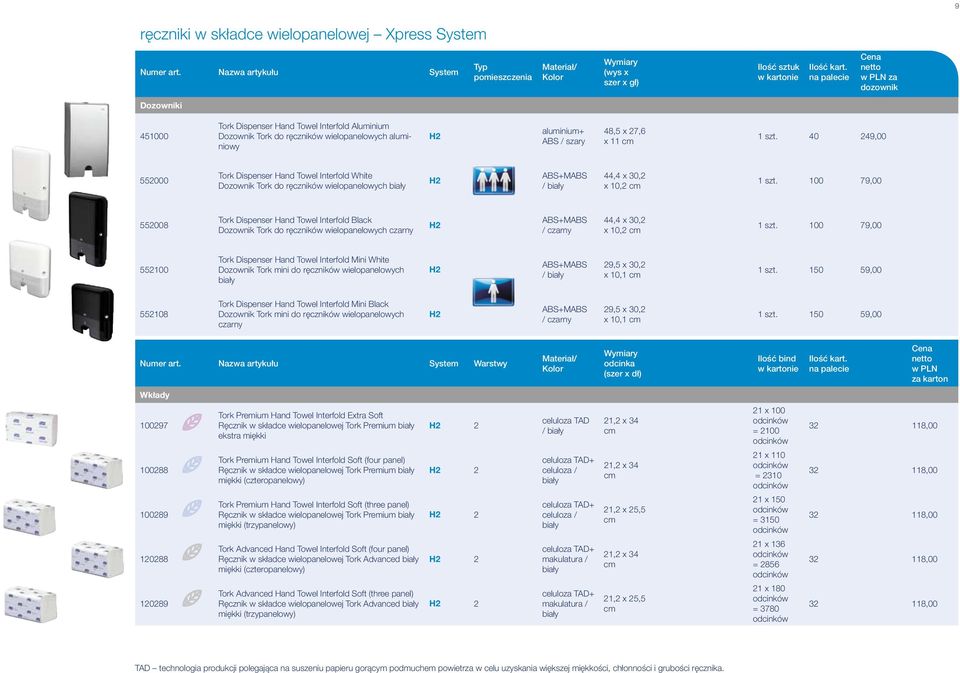Click the 100297 towel pack image

[32, 427]
